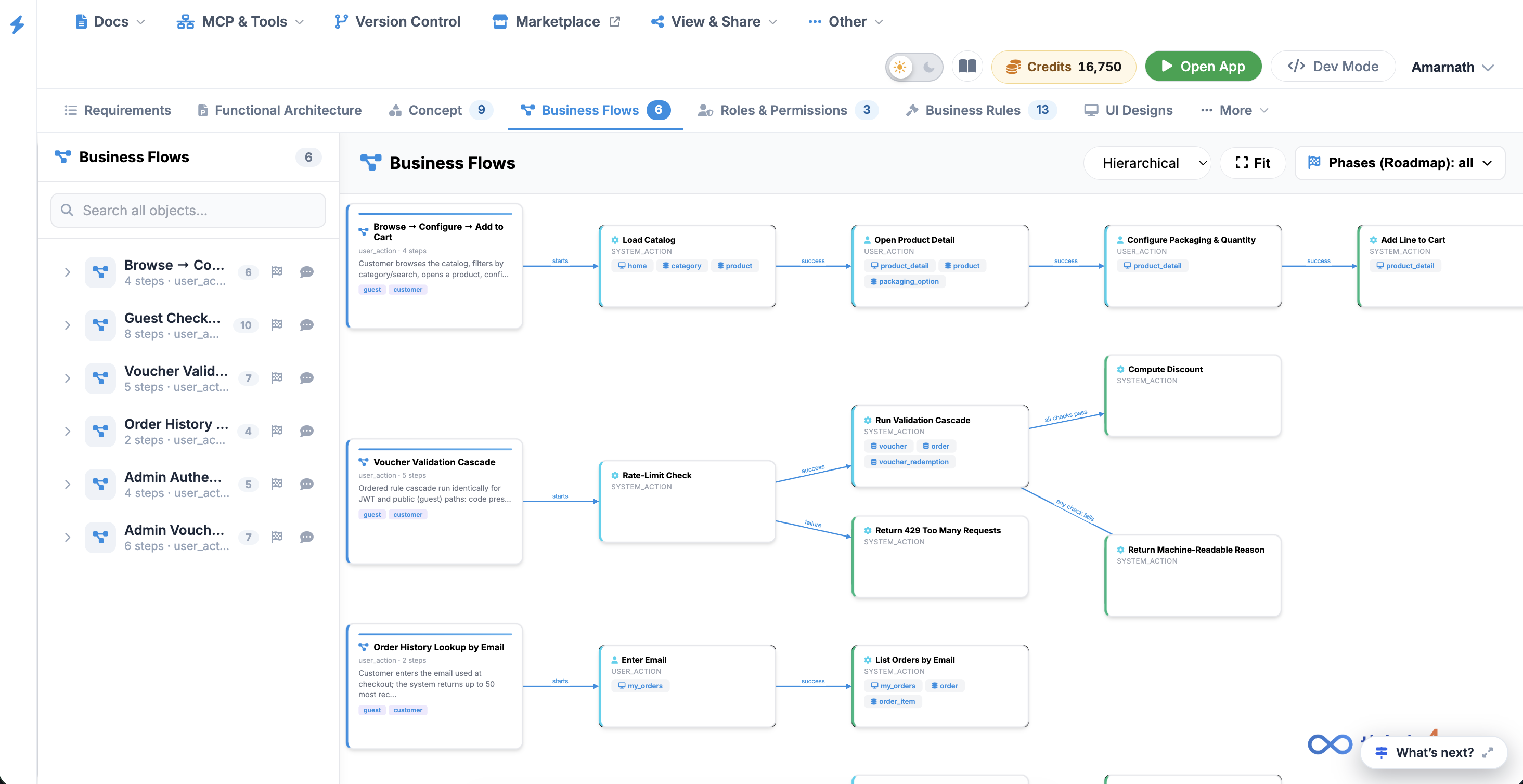
Task: Click user icon on Open Product Detail node
Action: [867, 240]
